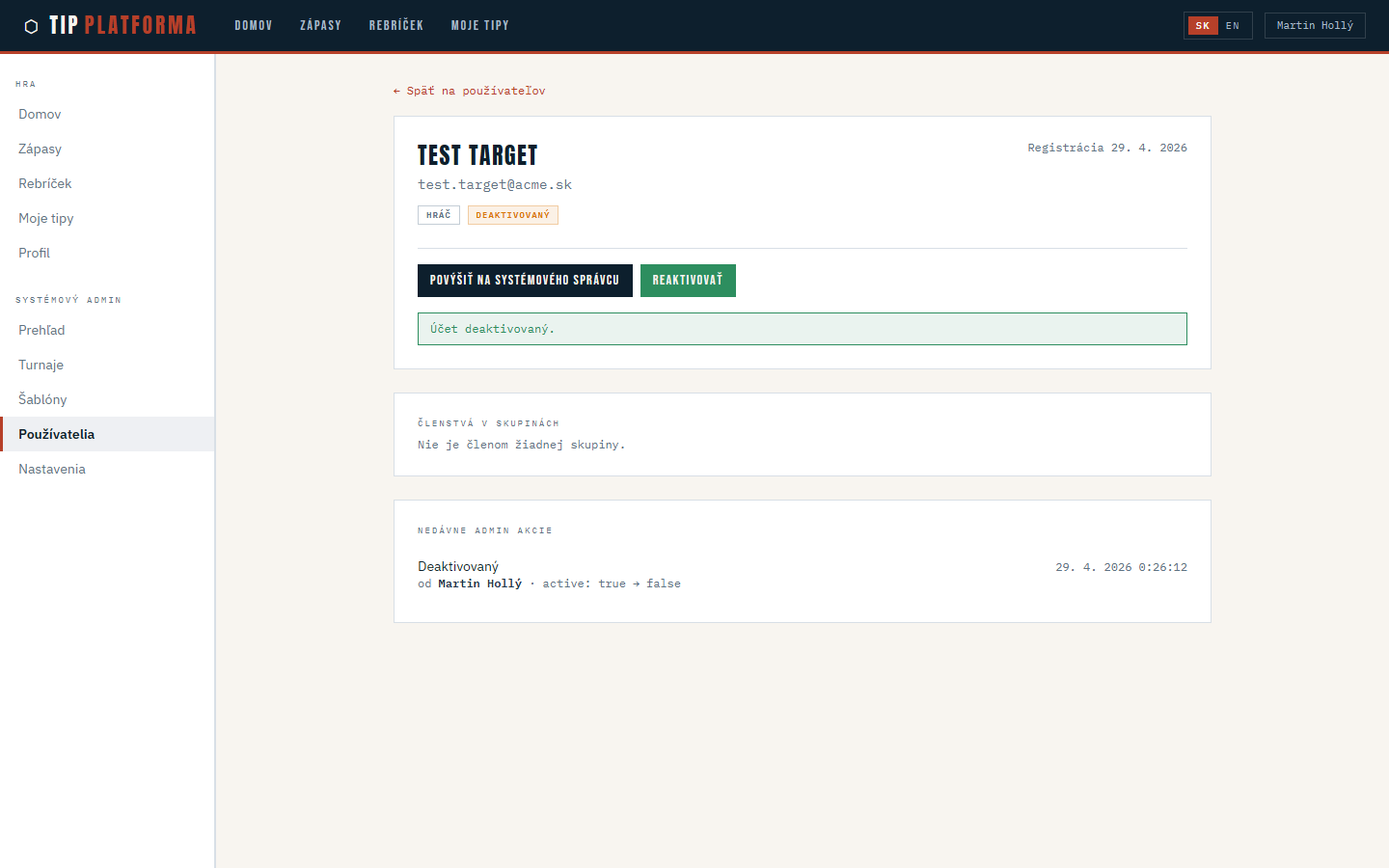Click the Reaktivovať button

688,281
